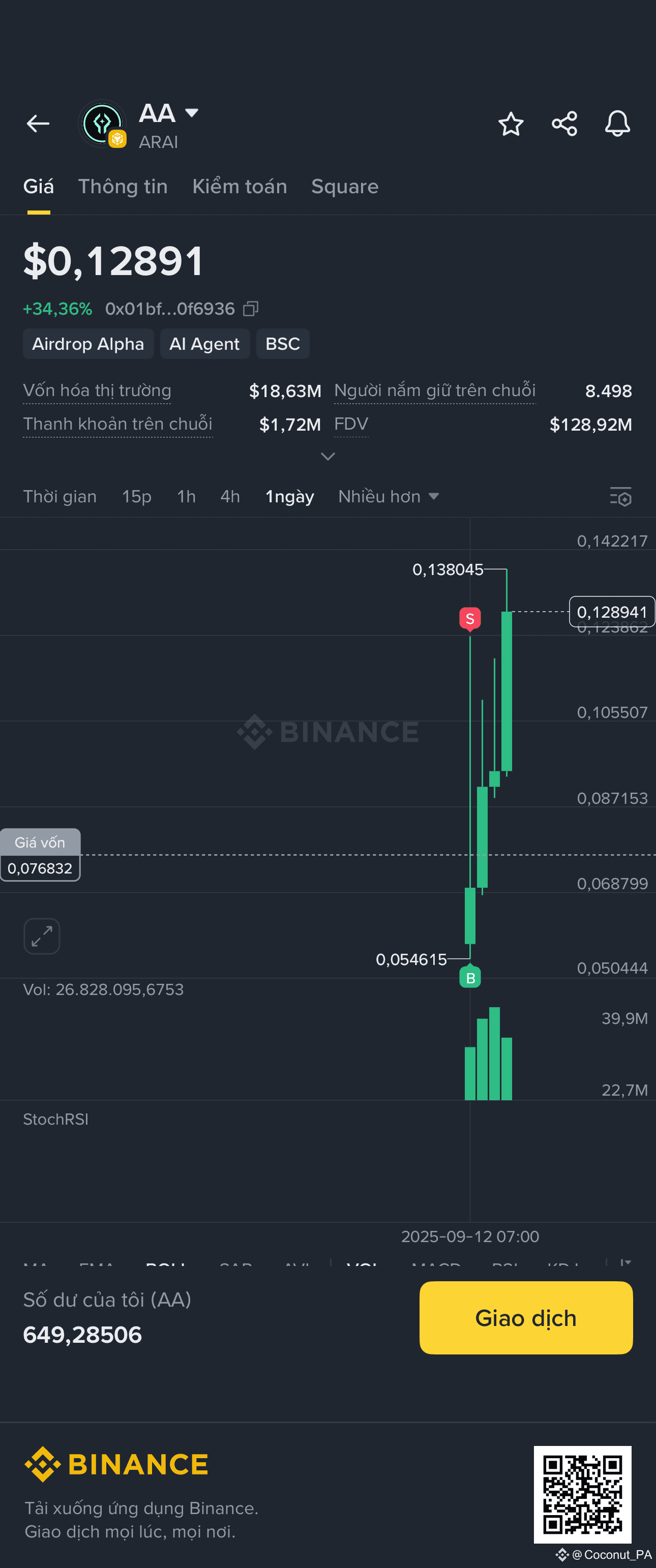This screenshot has width=656, height=1568.
Task: Tap the 39,9M volume axis label
Action: 624,1019
